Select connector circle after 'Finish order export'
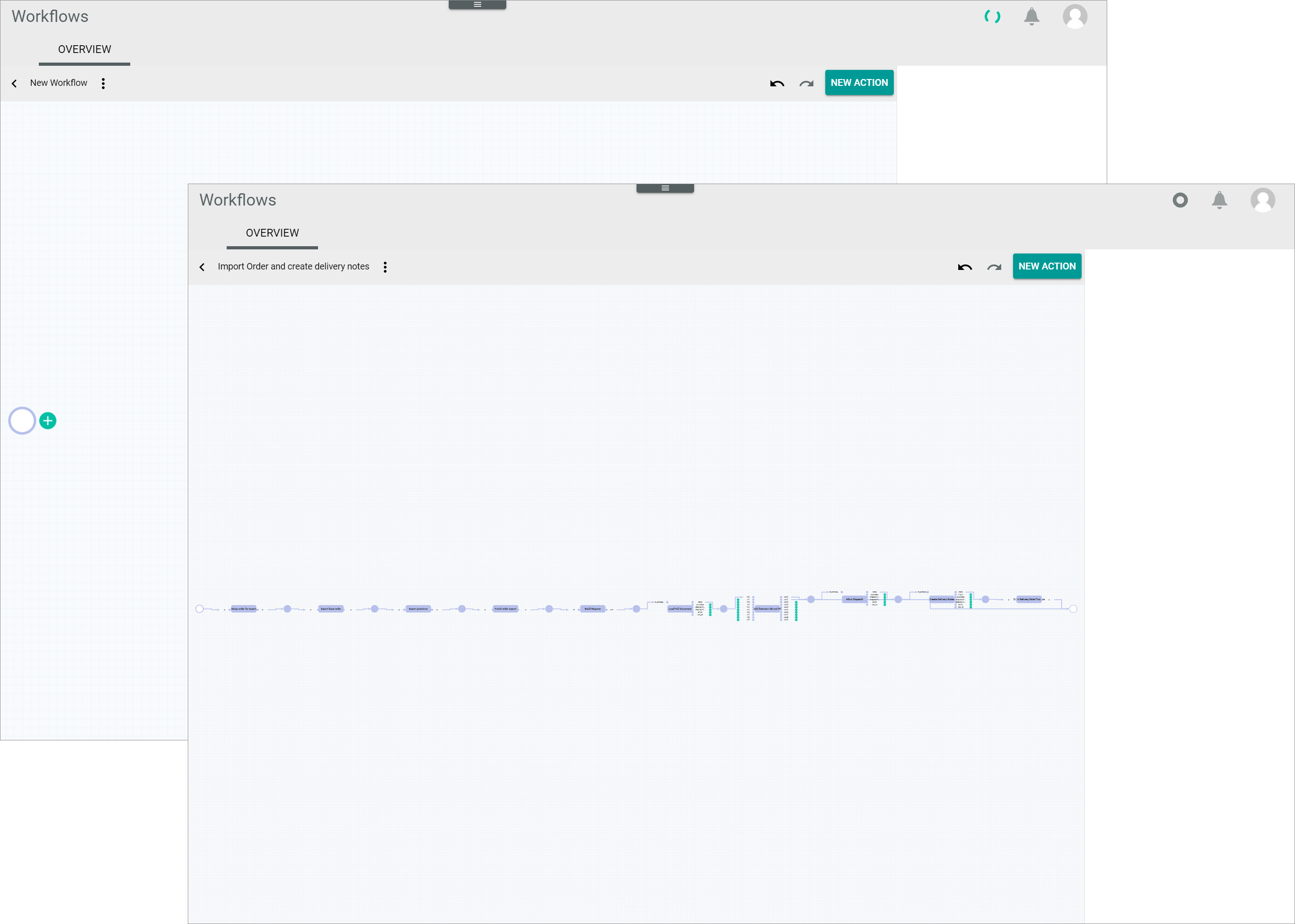 (x=549, y=609)
